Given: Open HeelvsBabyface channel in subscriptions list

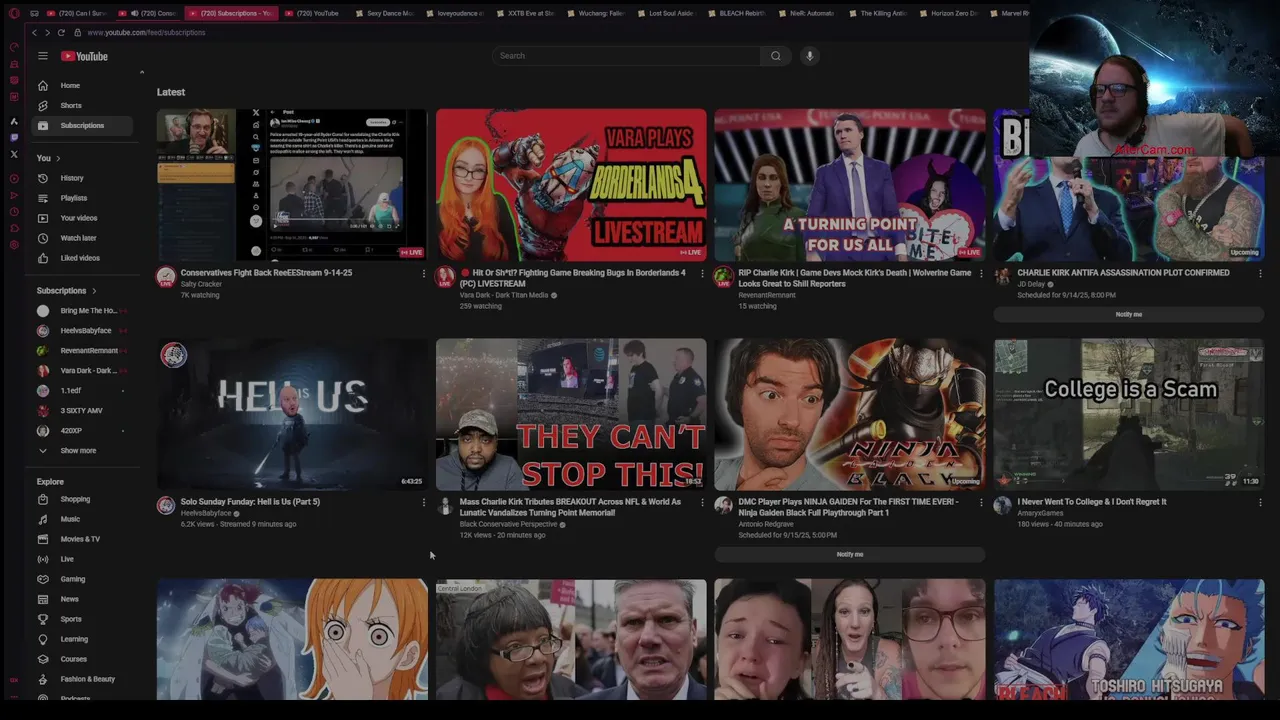Looking at the screenshot, I should point(84,331).
